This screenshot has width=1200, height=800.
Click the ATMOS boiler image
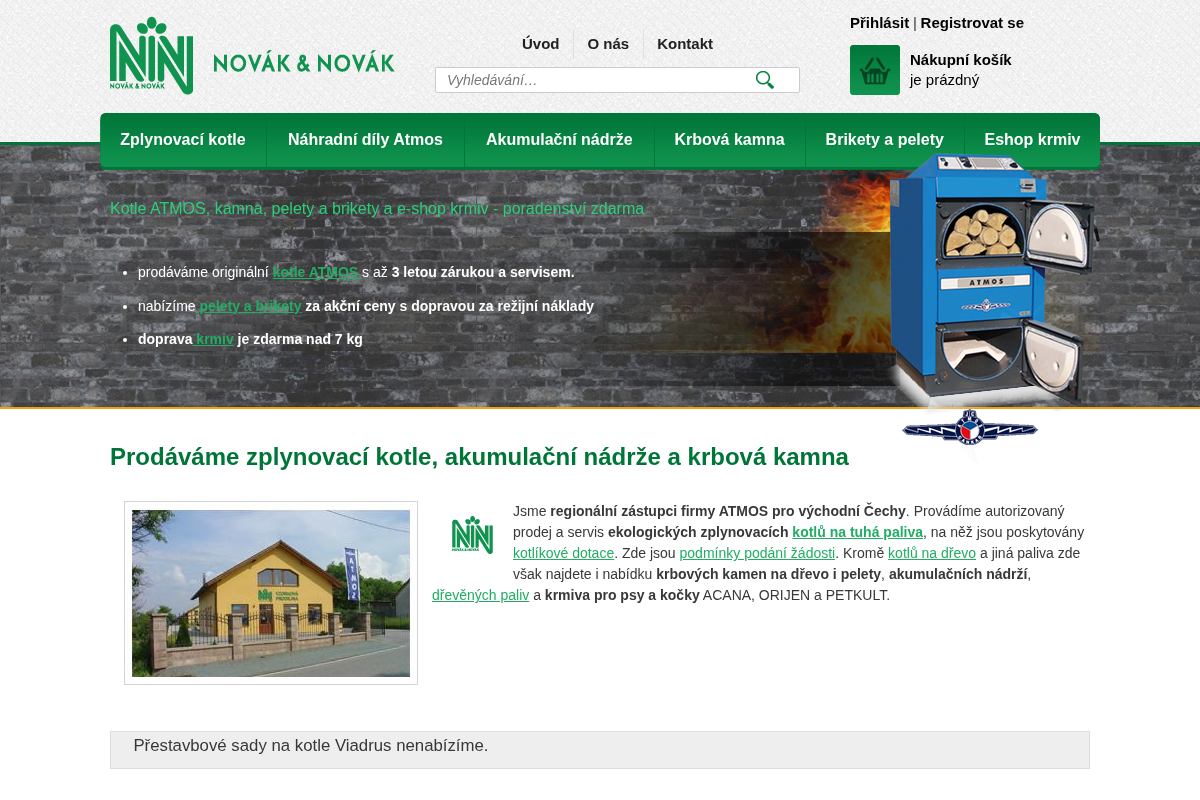coord(993,280)
